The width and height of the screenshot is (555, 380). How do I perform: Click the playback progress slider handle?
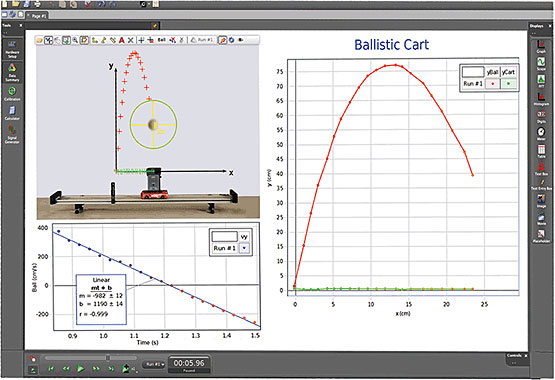108,358
